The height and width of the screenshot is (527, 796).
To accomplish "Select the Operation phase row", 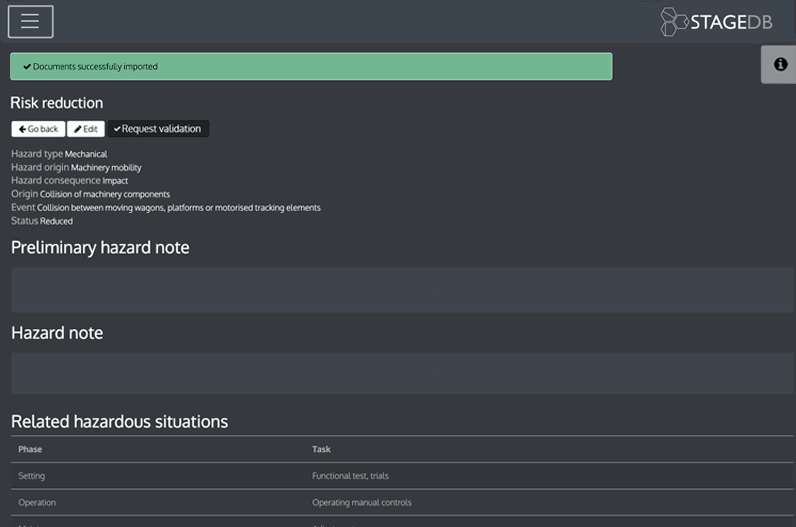I will pyautogui.click(x=37, y=502).
